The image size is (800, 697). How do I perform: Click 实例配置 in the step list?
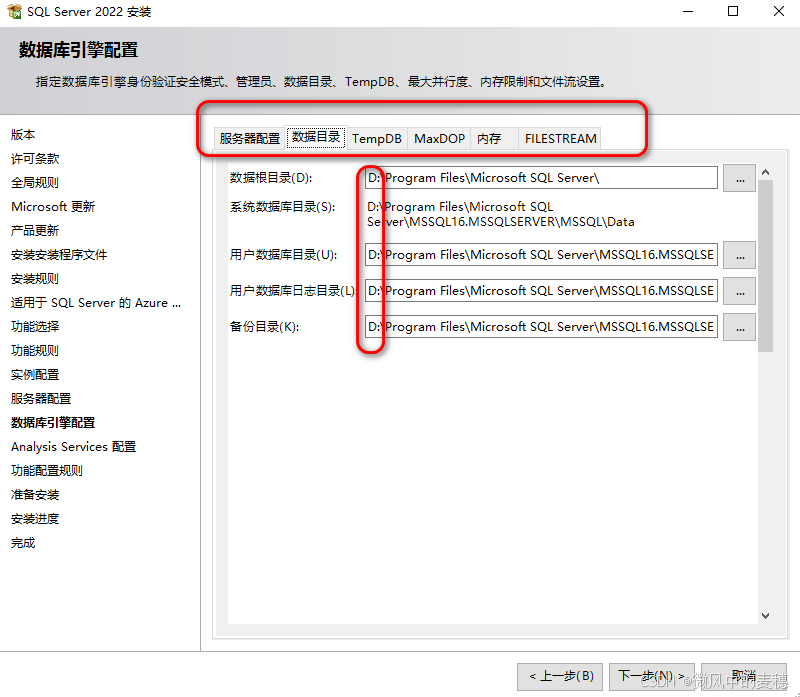(x=35, y=375)
